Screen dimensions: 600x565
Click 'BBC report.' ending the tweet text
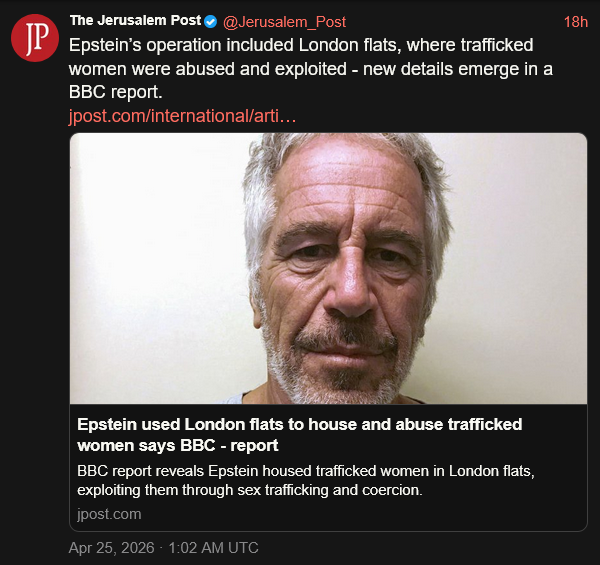click(x=116, y=90)
